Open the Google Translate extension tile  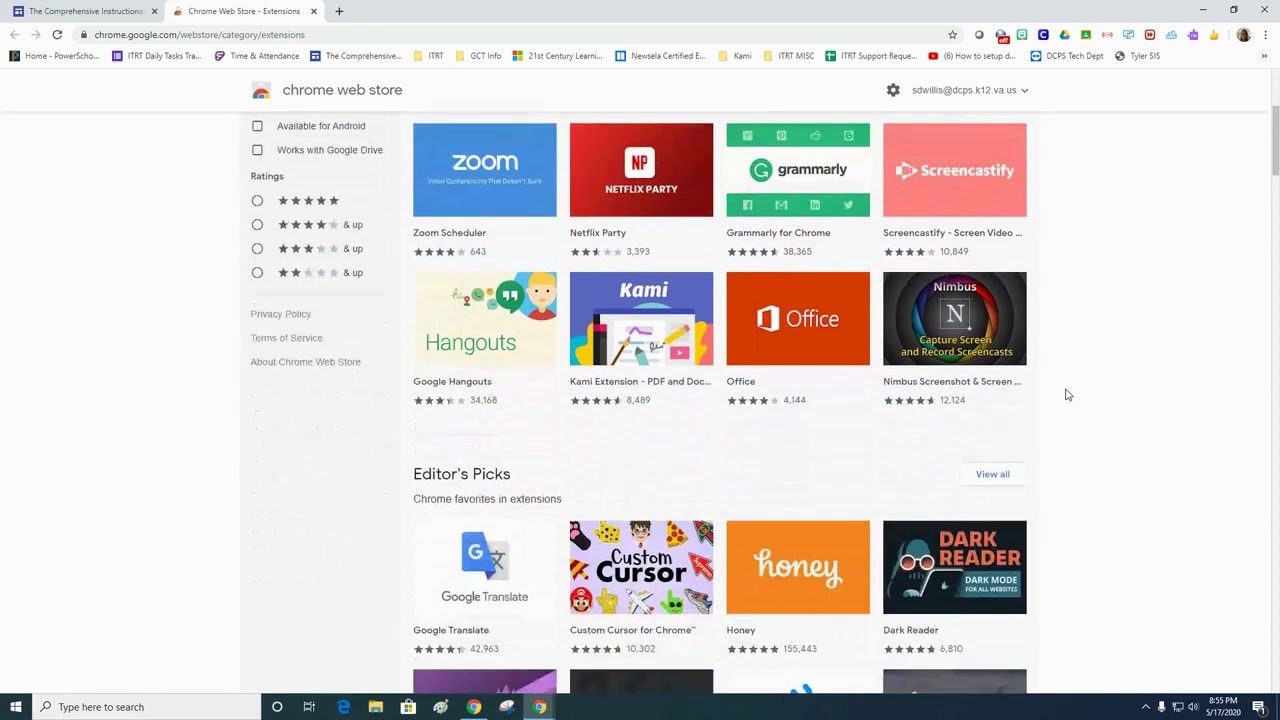point(485,588)
